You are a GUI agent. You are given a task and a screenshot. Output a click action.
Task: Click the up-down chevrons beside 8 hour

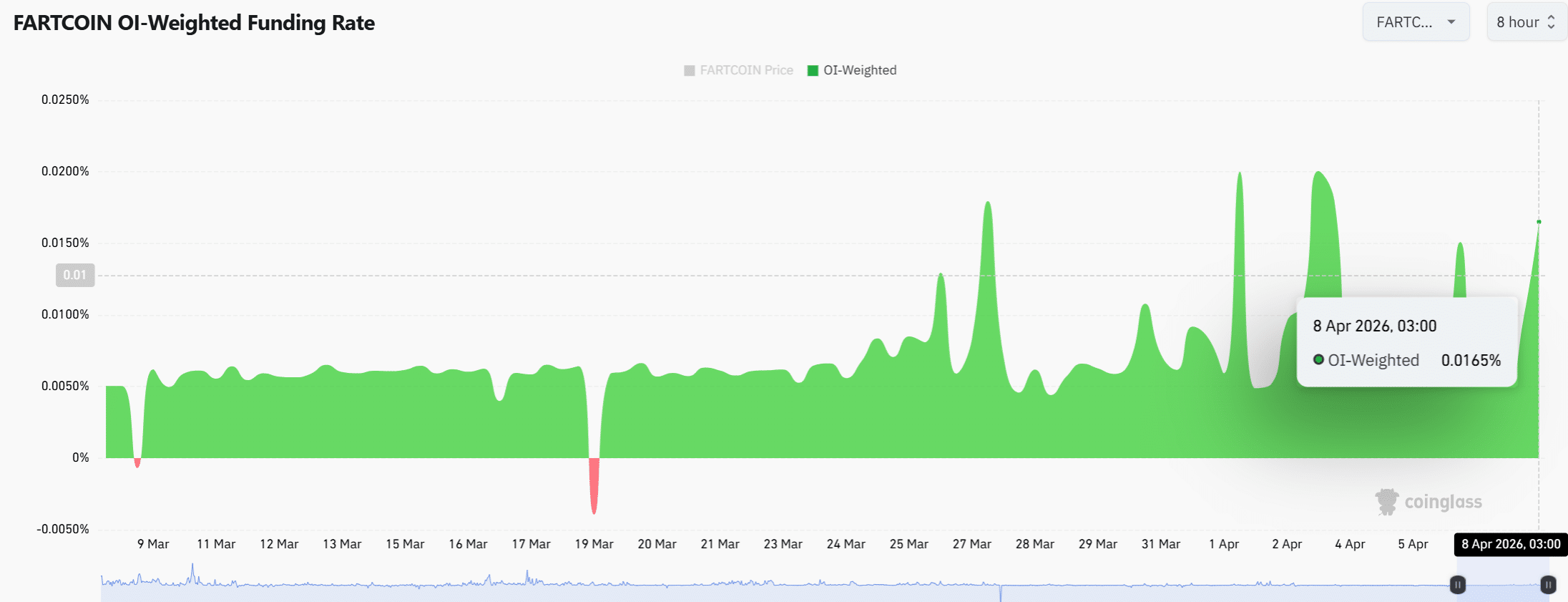1551,22
